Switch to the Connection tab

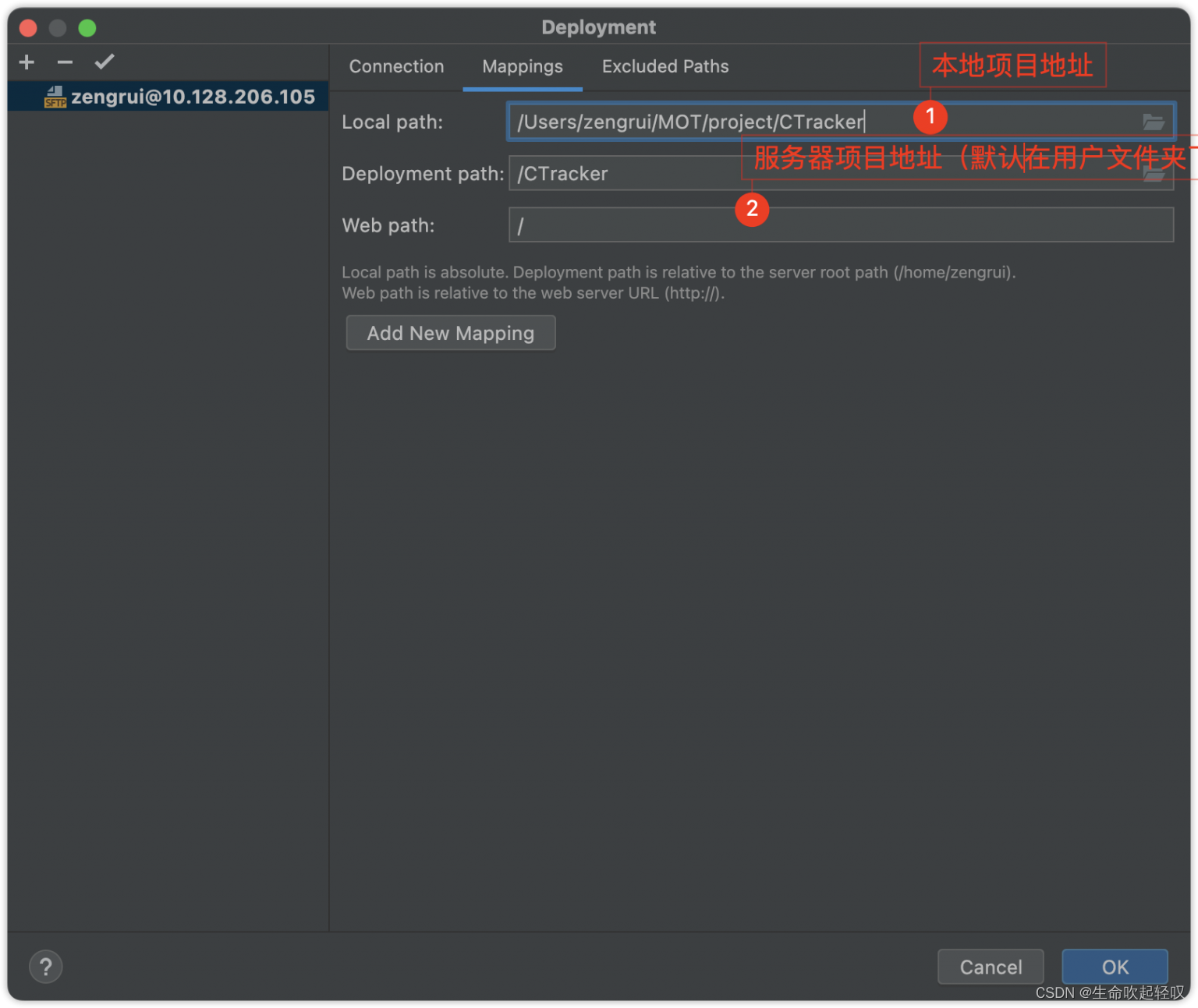(x=396, y=66)
